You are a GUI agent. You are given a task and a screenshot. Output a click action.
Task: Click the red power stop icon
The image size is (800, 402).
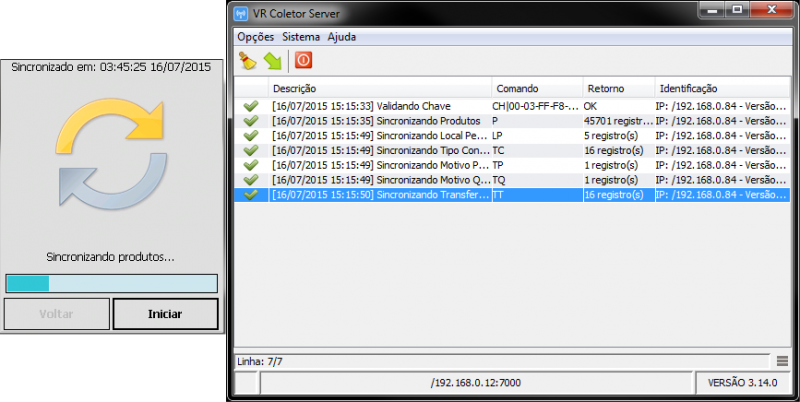coord(303,60)
